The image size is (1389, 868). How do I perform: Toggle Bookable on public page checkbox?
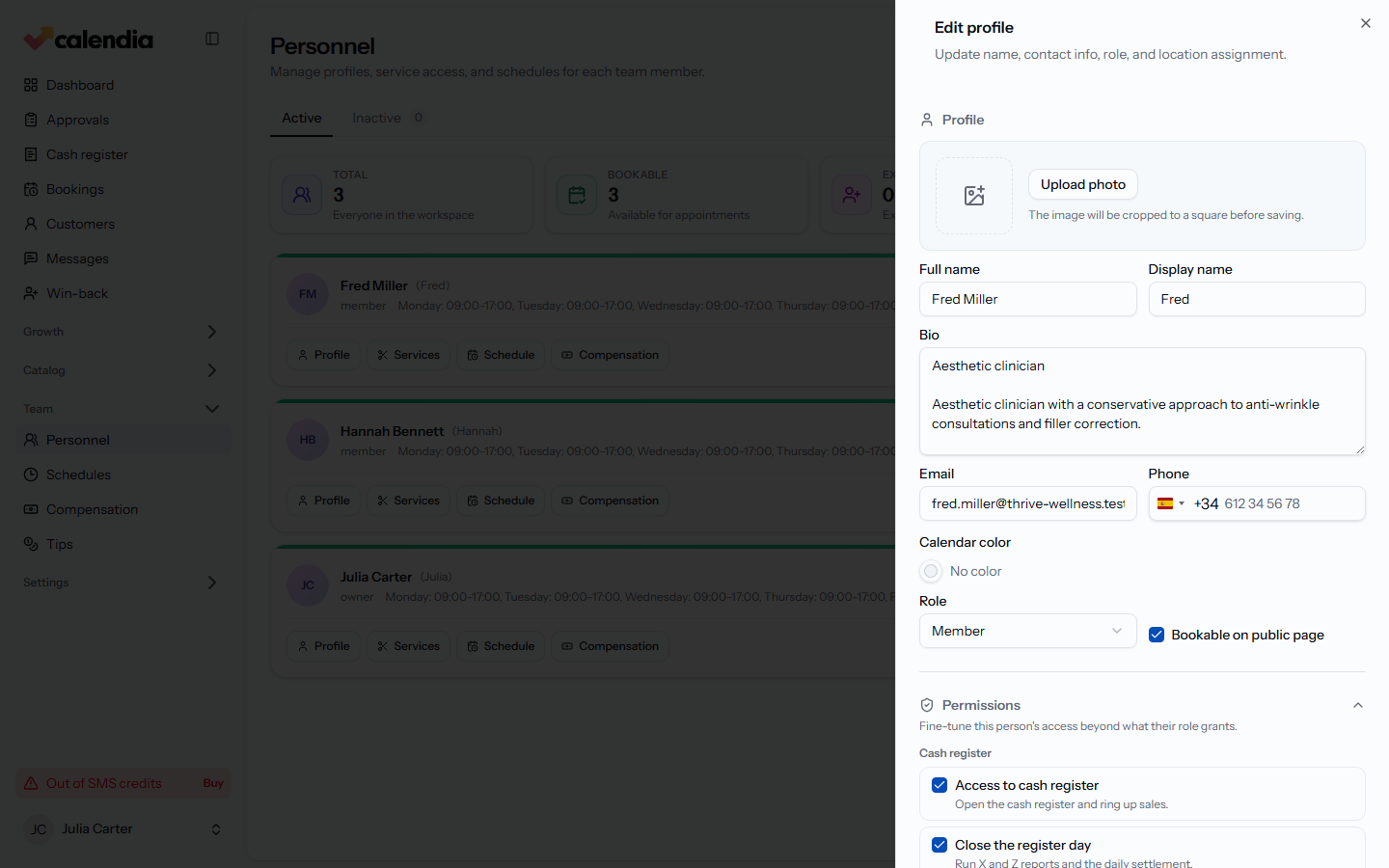tap(1157, 635)
